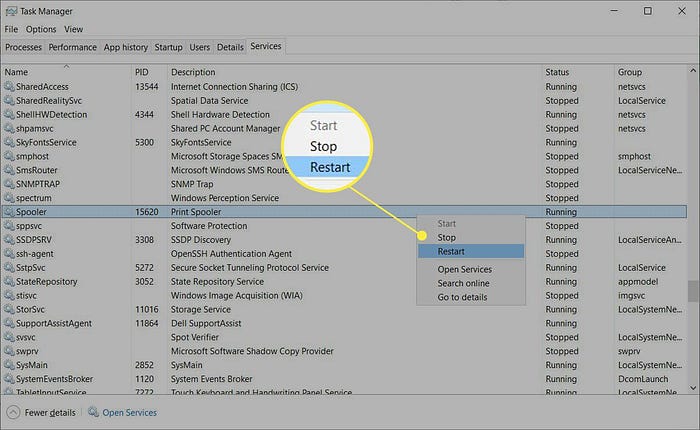Screen dimensions: 700x430
Task: Choose Open Services in the context menu
Action: [471, 269]
